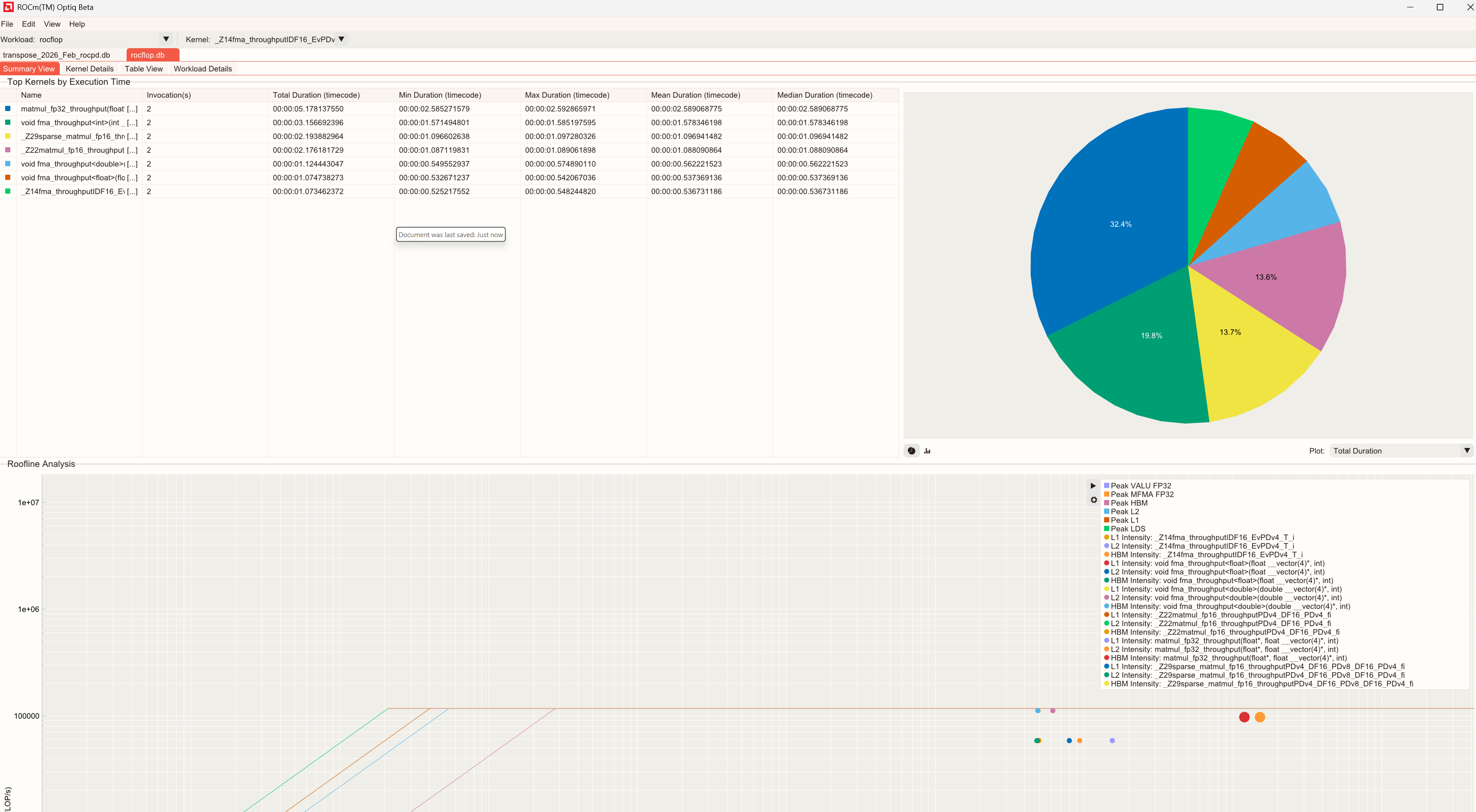Switch to bar chart view icon
This screenshot has height=812, width=1476.
927,451
